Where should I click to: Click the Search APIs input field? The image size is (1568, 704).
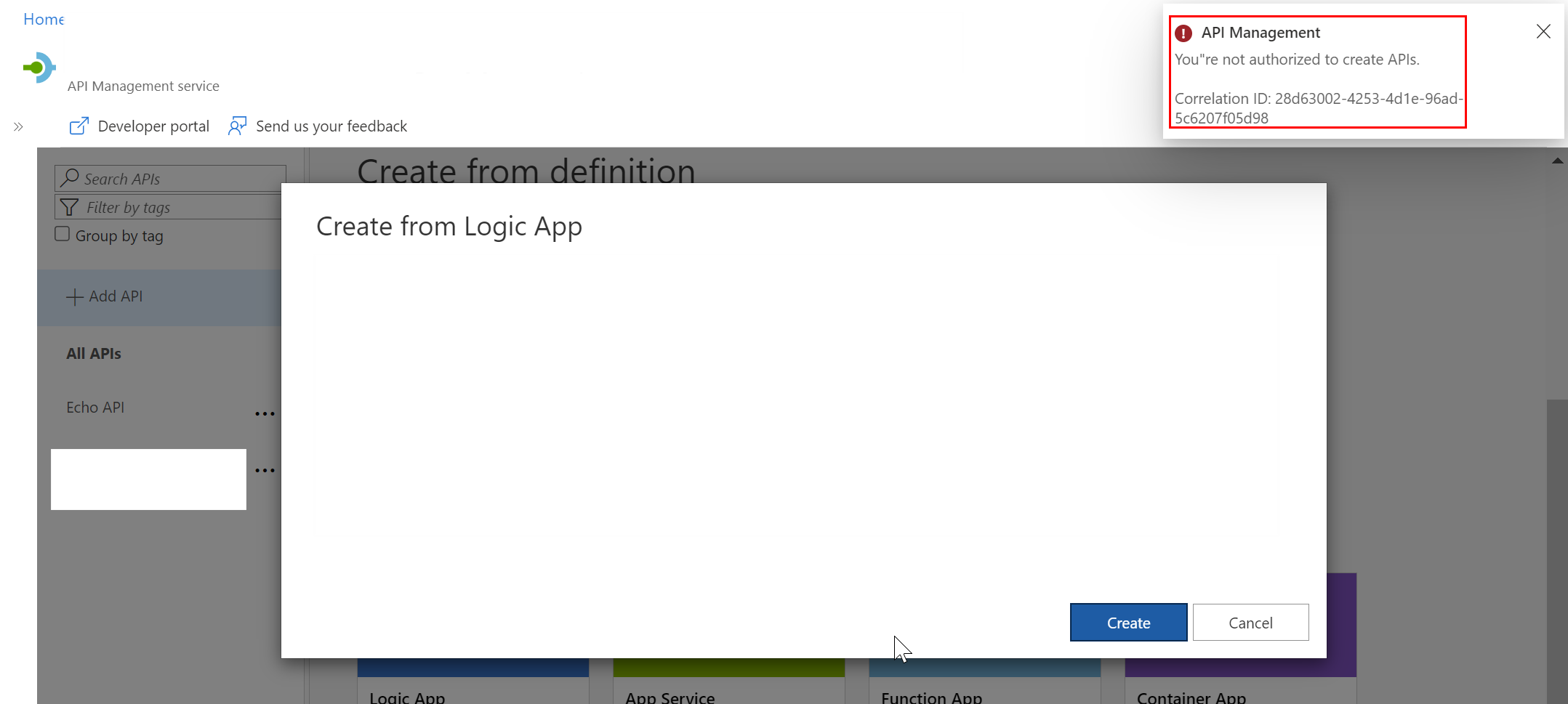click(170, 179)
